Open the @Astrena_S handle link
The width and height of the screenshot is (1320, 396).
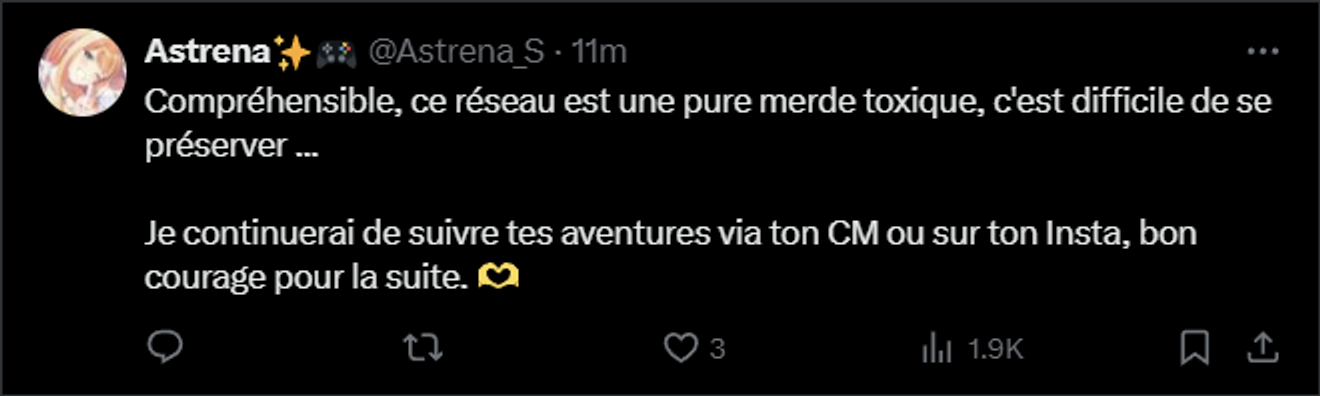(457, 52)
